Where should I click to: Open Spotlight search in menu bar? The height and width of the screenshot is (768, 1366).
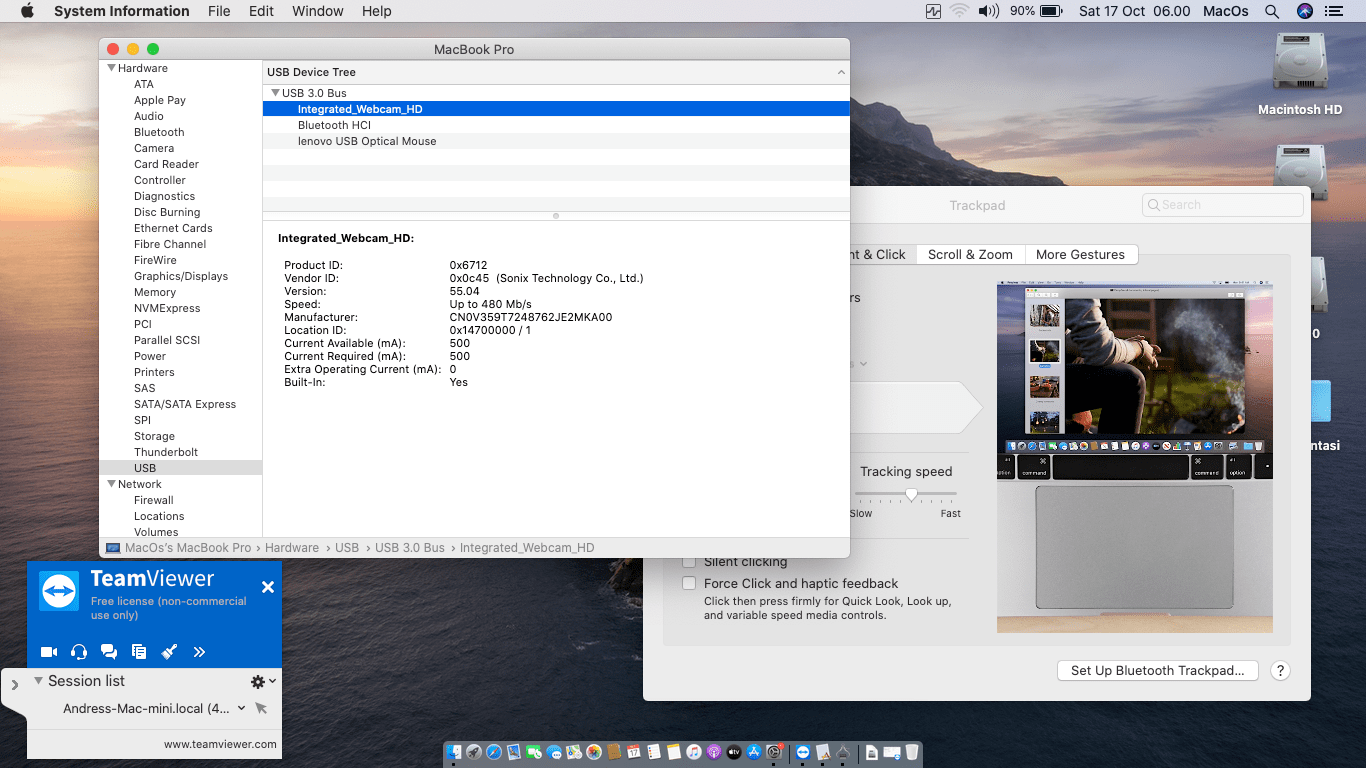[1272, 11]
